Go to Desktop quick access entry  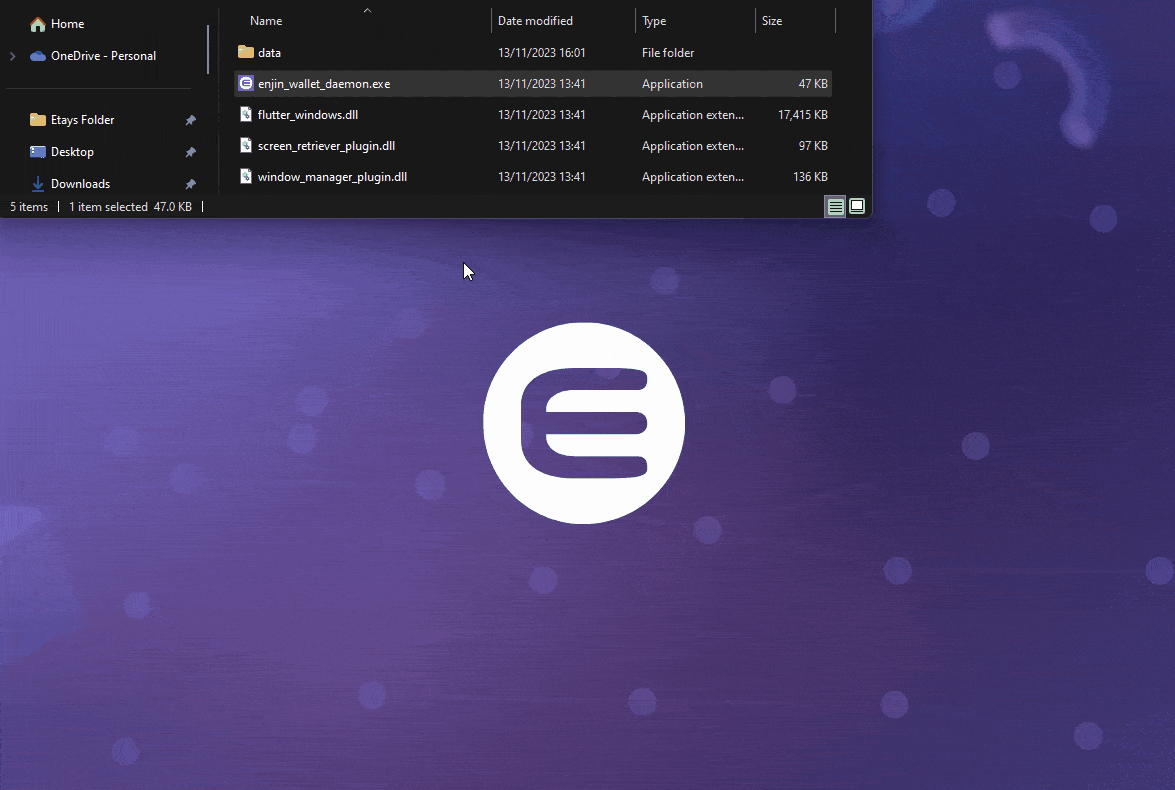coord(72,151)
